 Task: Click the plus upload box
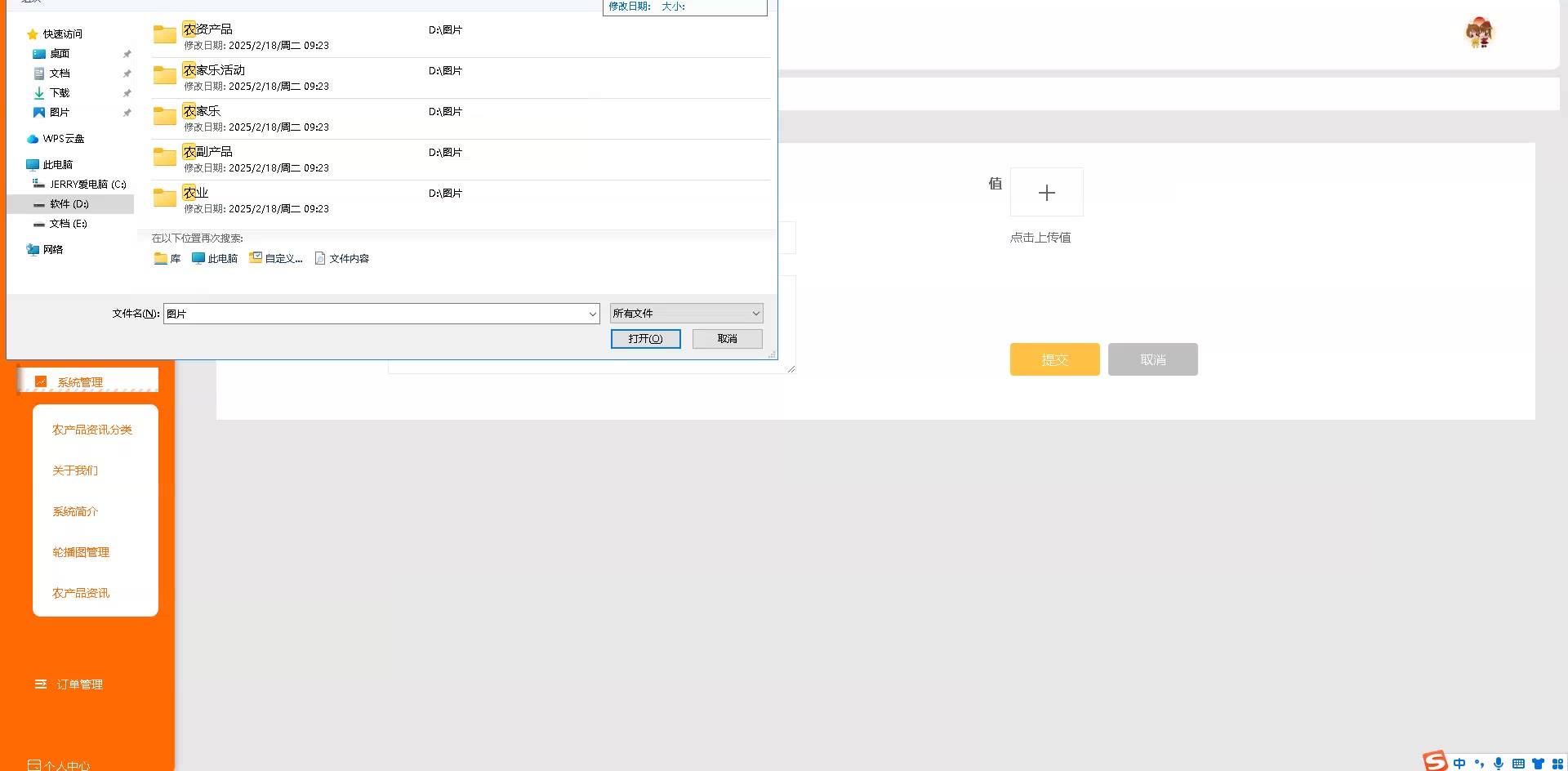[1047, 193]
